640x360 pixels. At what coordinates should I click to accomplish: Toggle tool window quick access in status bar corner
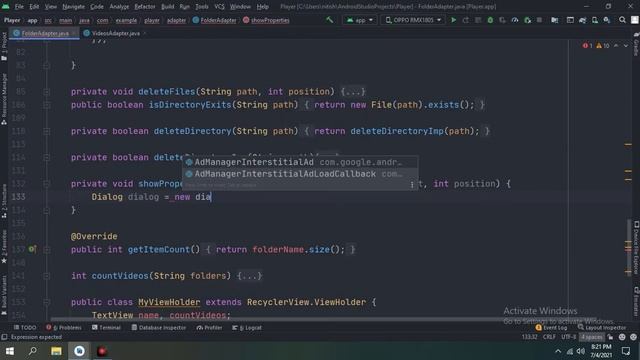[x=4, y=337]
